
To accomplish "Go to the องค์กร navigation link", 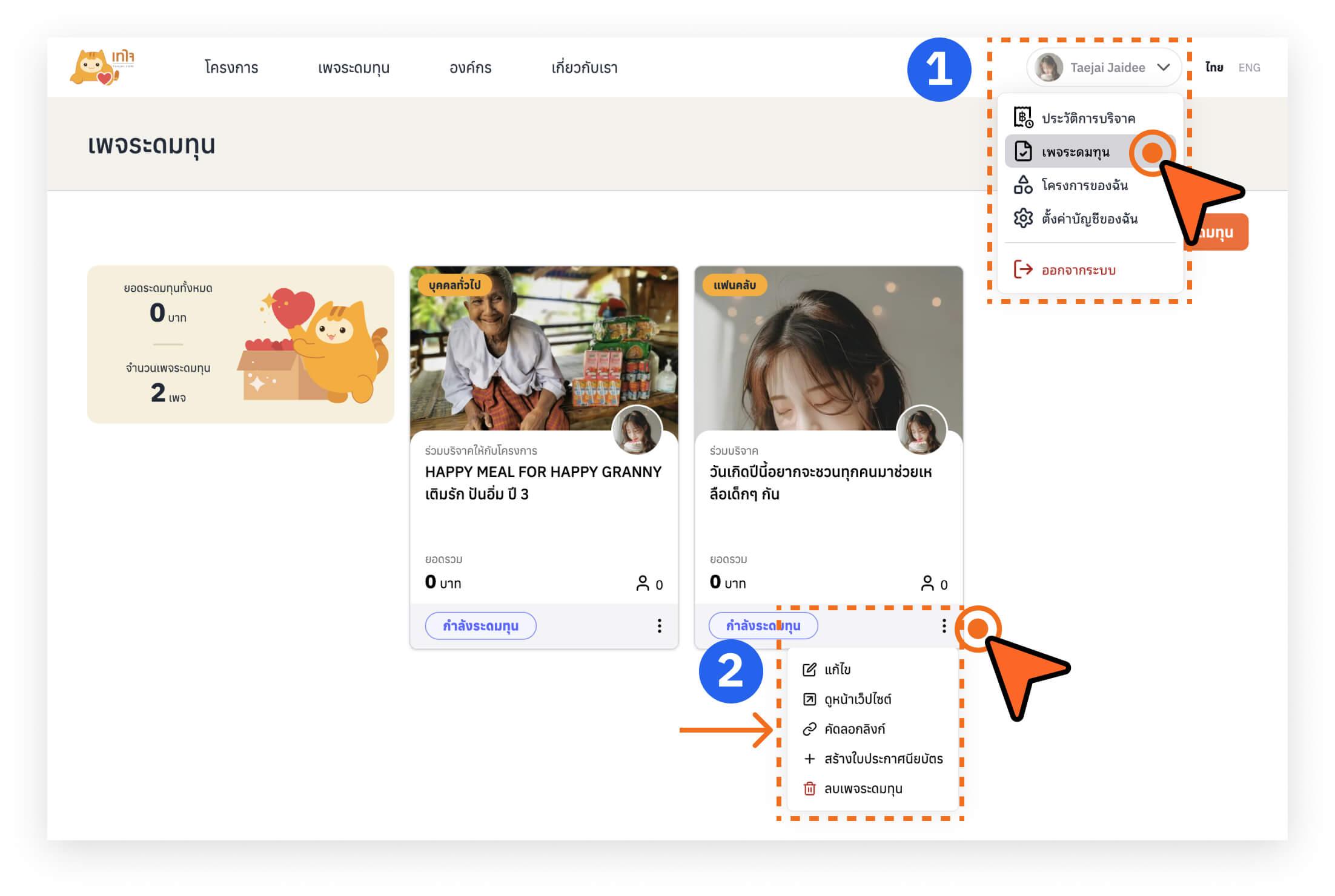I will [470, 67].
